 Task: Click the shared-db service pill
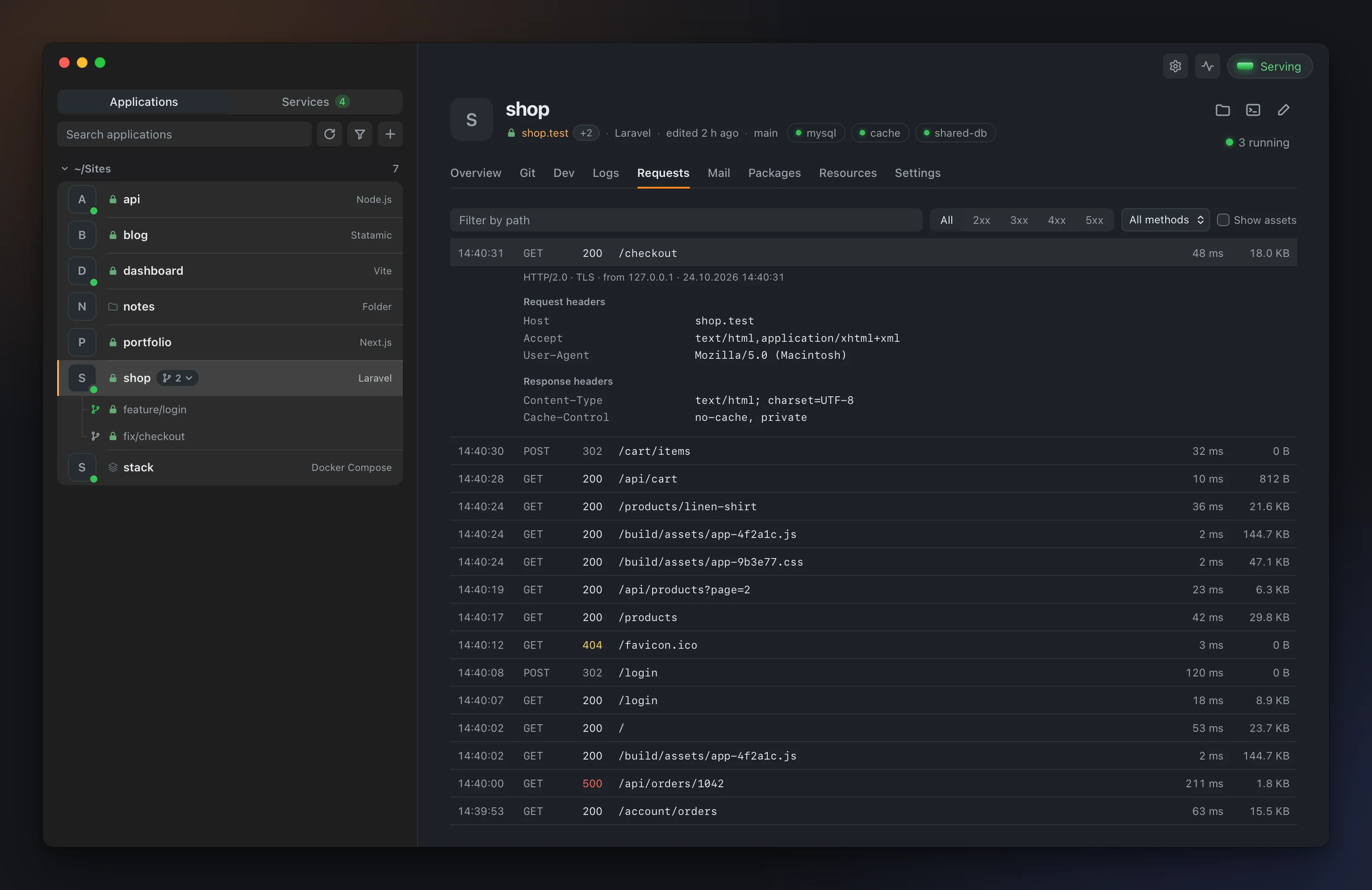coord(955,133)
